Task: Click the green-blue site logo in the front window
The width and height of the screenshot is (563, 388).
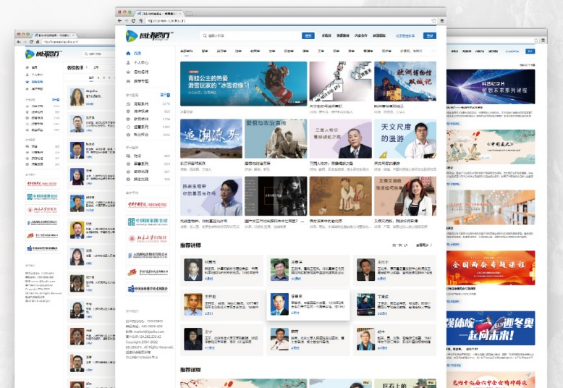Action: 149,36
